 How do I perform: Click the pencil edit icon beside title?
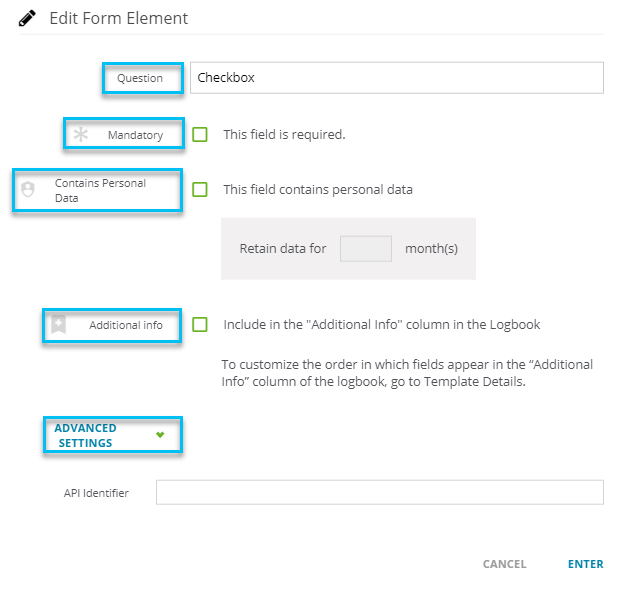[x=27, y=18]
